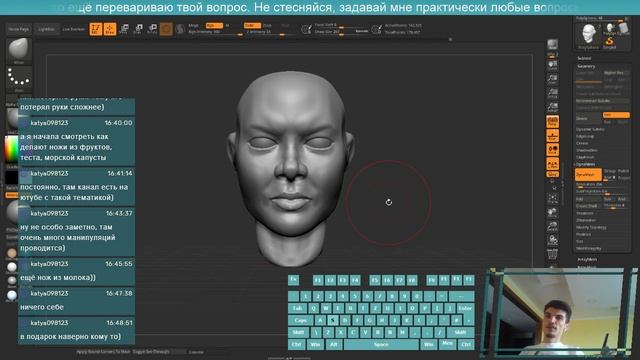Click the Create Shell button

[589, 206]
